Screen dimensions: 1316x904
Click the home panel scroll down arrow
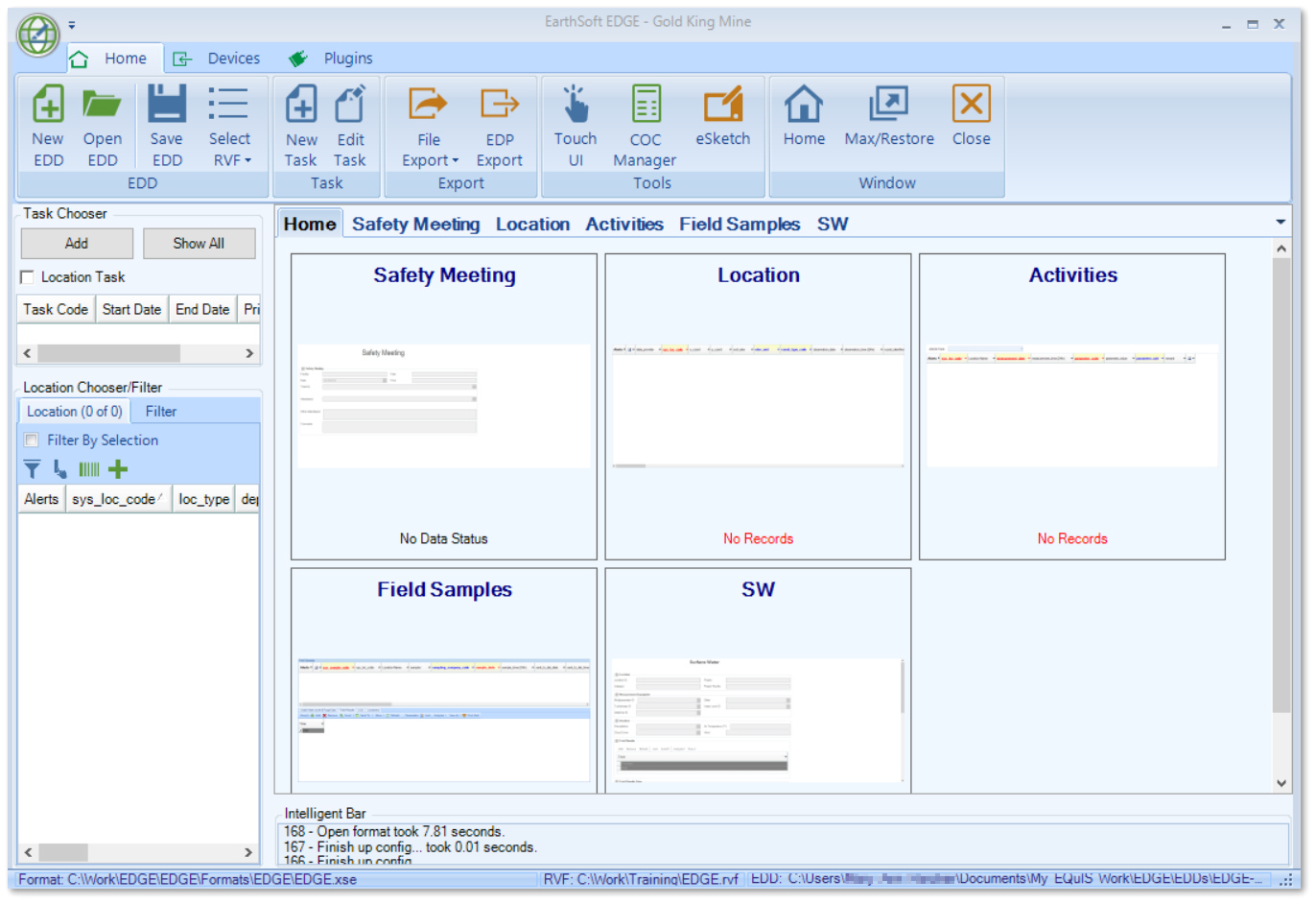[1281, 783]
